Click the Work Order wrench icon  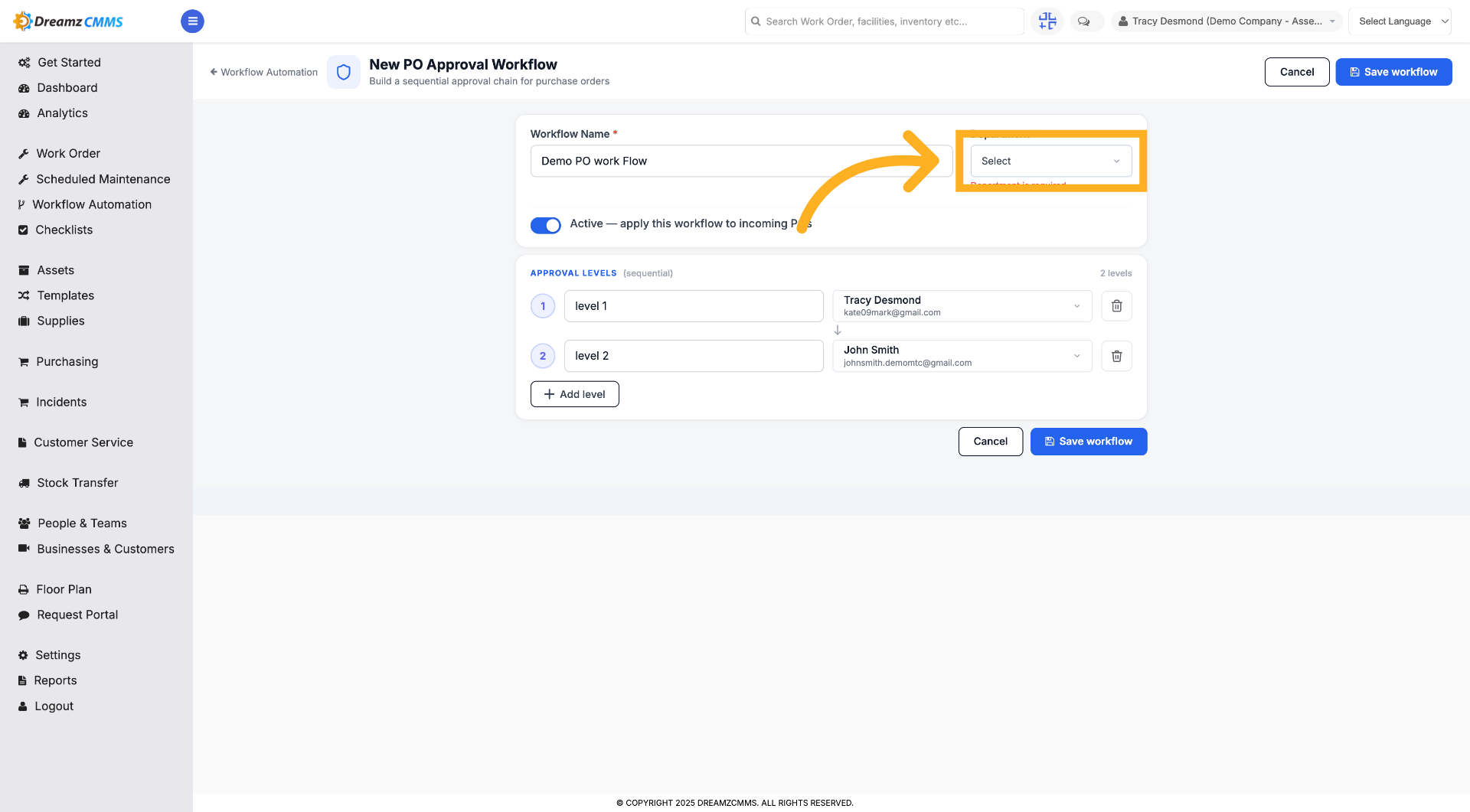pyautogui.click(x=24, y=154)
